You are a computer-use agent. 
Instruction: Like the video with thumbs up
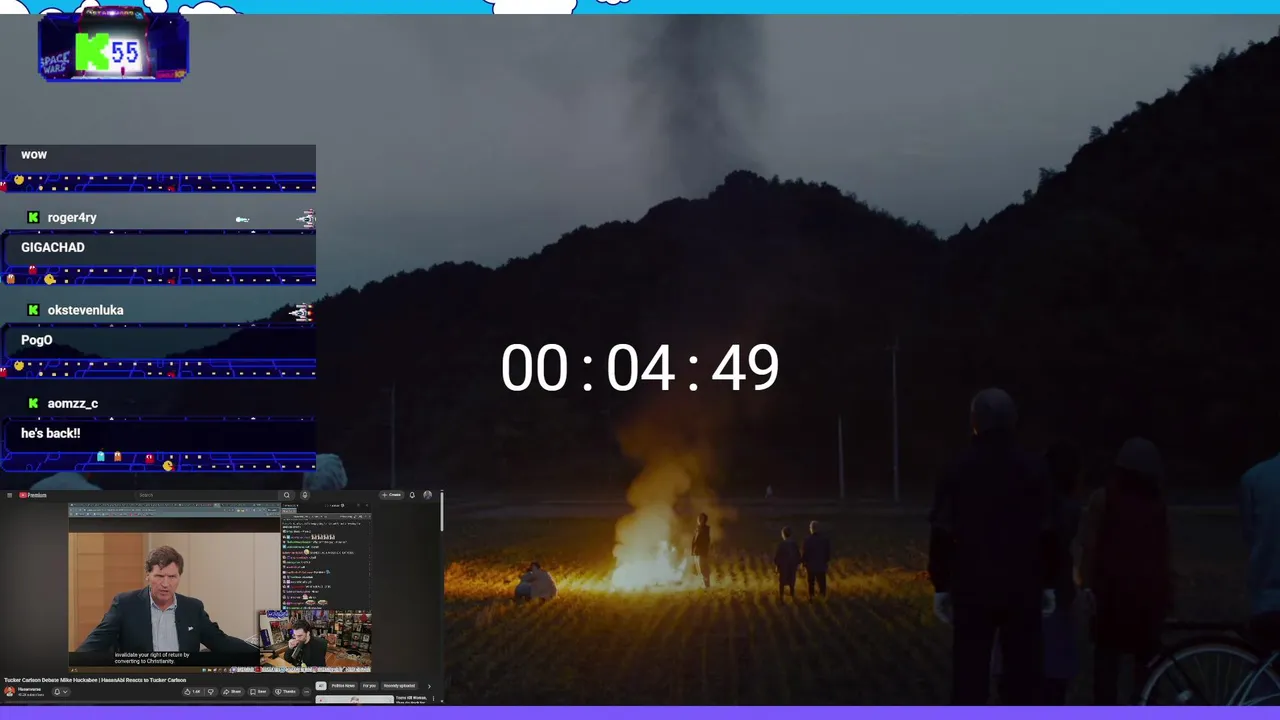(195, 692)
